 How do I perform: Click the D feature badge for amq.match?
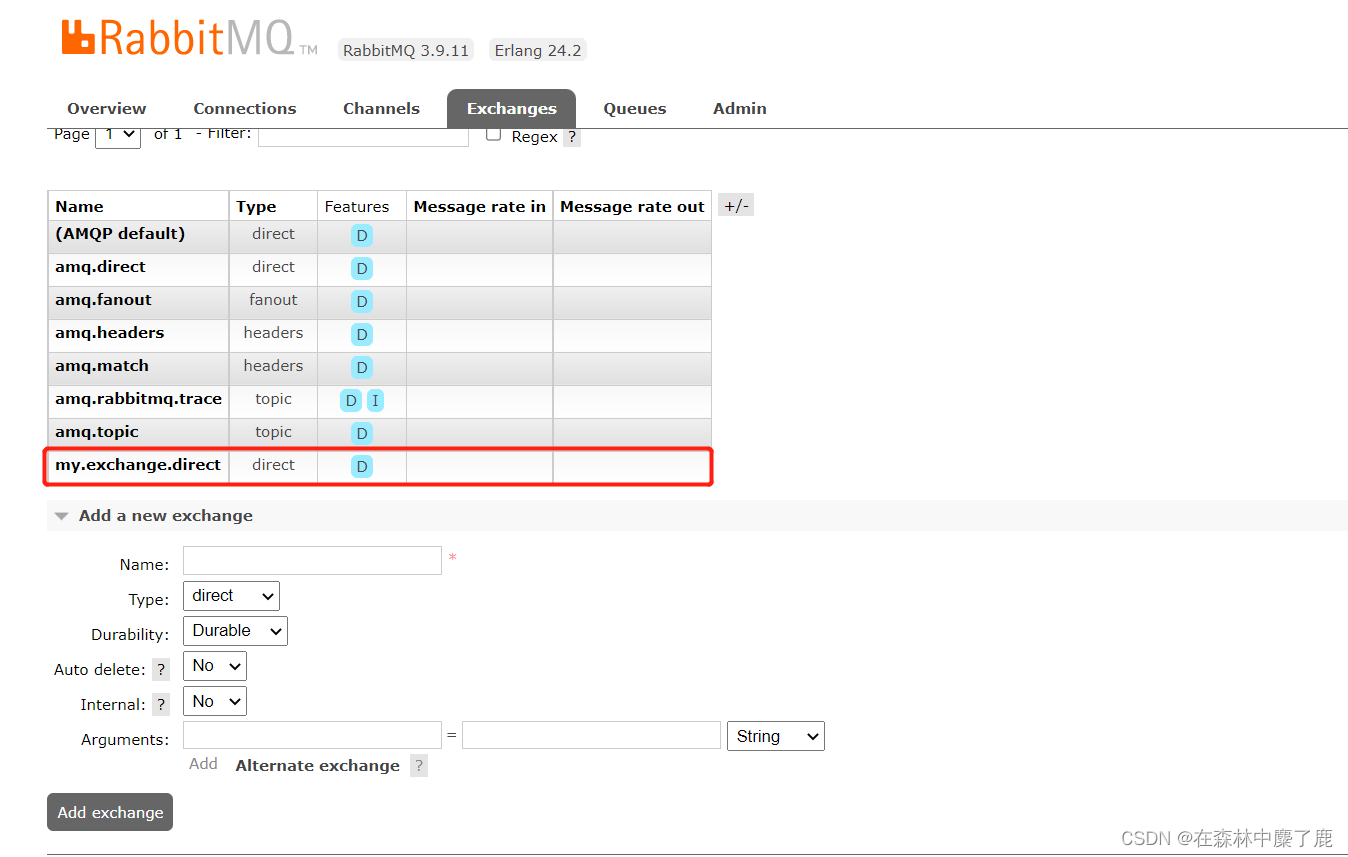pyautogui.click(x=362, y=368)
